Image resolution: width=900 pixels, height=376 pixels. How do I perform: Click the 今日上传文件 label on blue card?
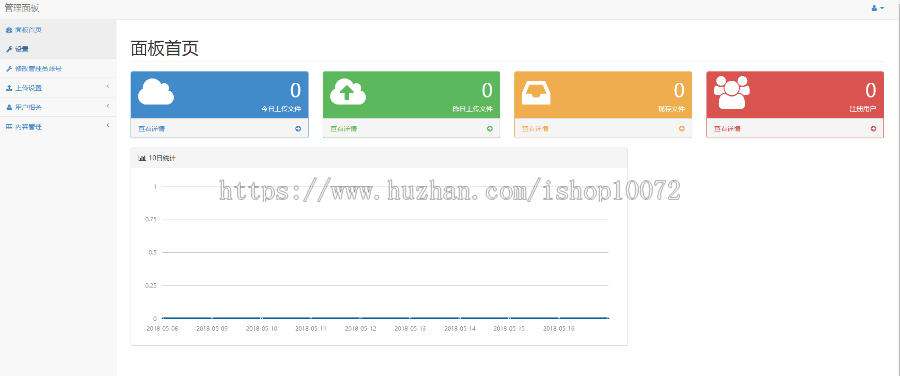(x=281, y=108)
